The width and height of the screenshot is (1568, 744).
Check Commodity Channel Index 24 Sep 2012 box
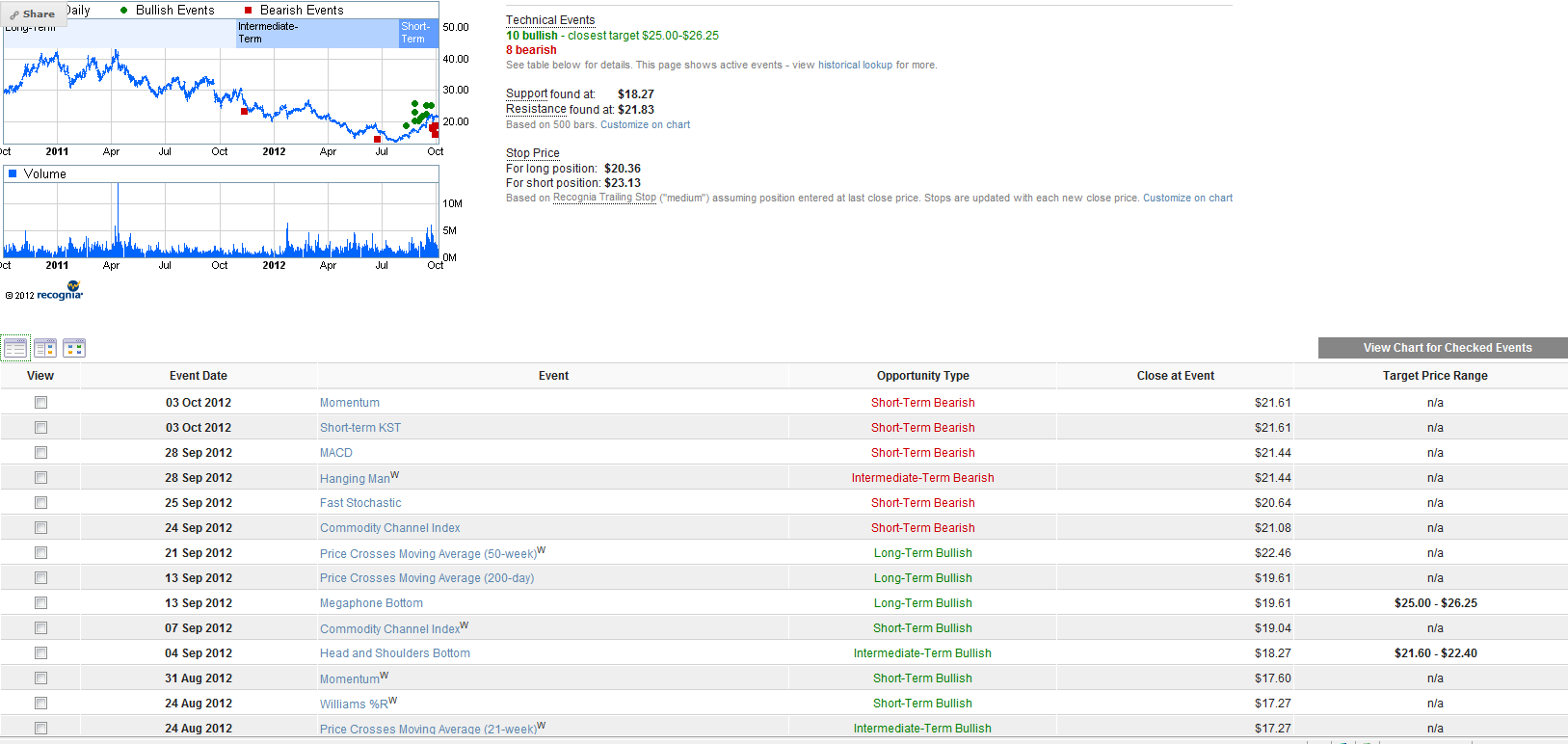click(x=40, y=527)
